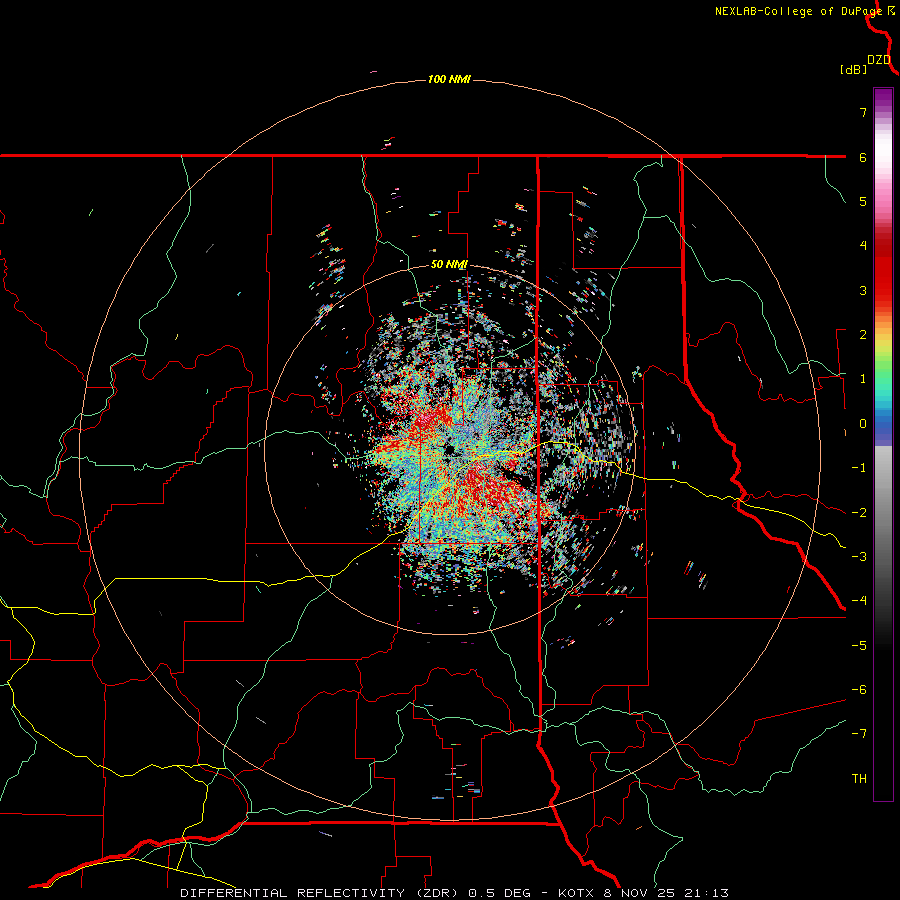Click the -6 dB tick on colorbar
Viewport: 900px width, 900px height.
point(859,690)
